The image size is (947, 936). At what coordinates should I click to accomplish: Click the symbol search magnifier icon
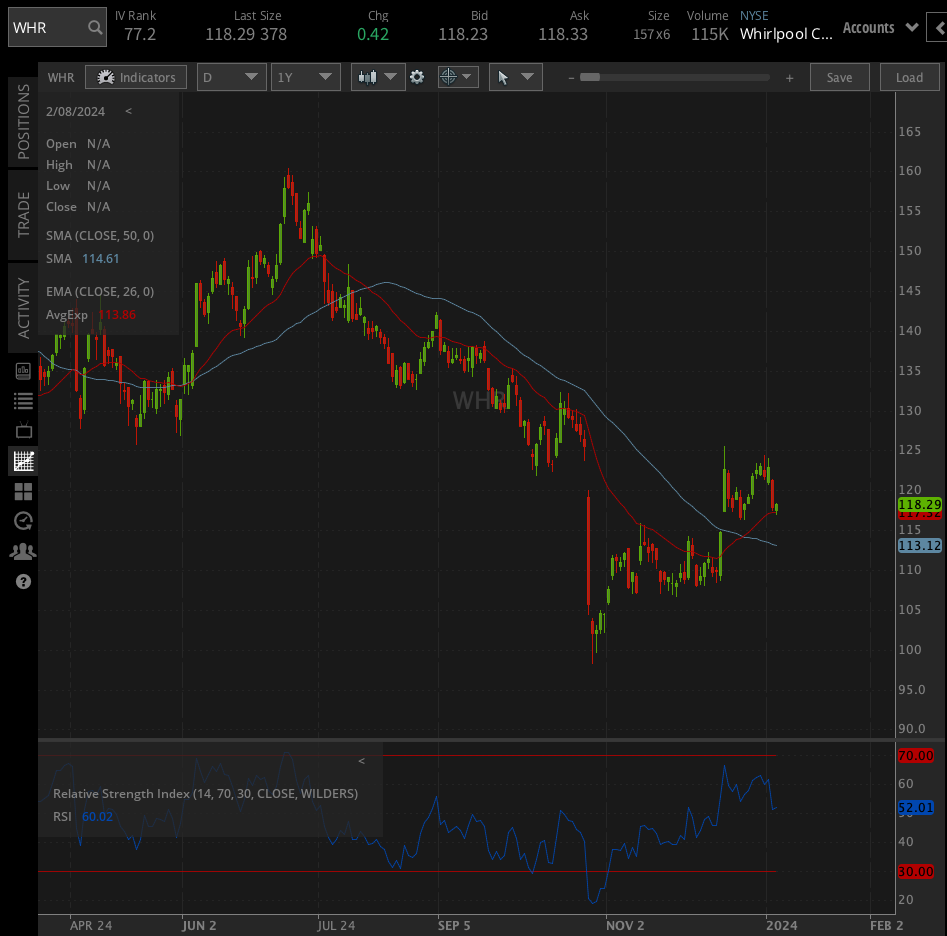pos(95,28)
